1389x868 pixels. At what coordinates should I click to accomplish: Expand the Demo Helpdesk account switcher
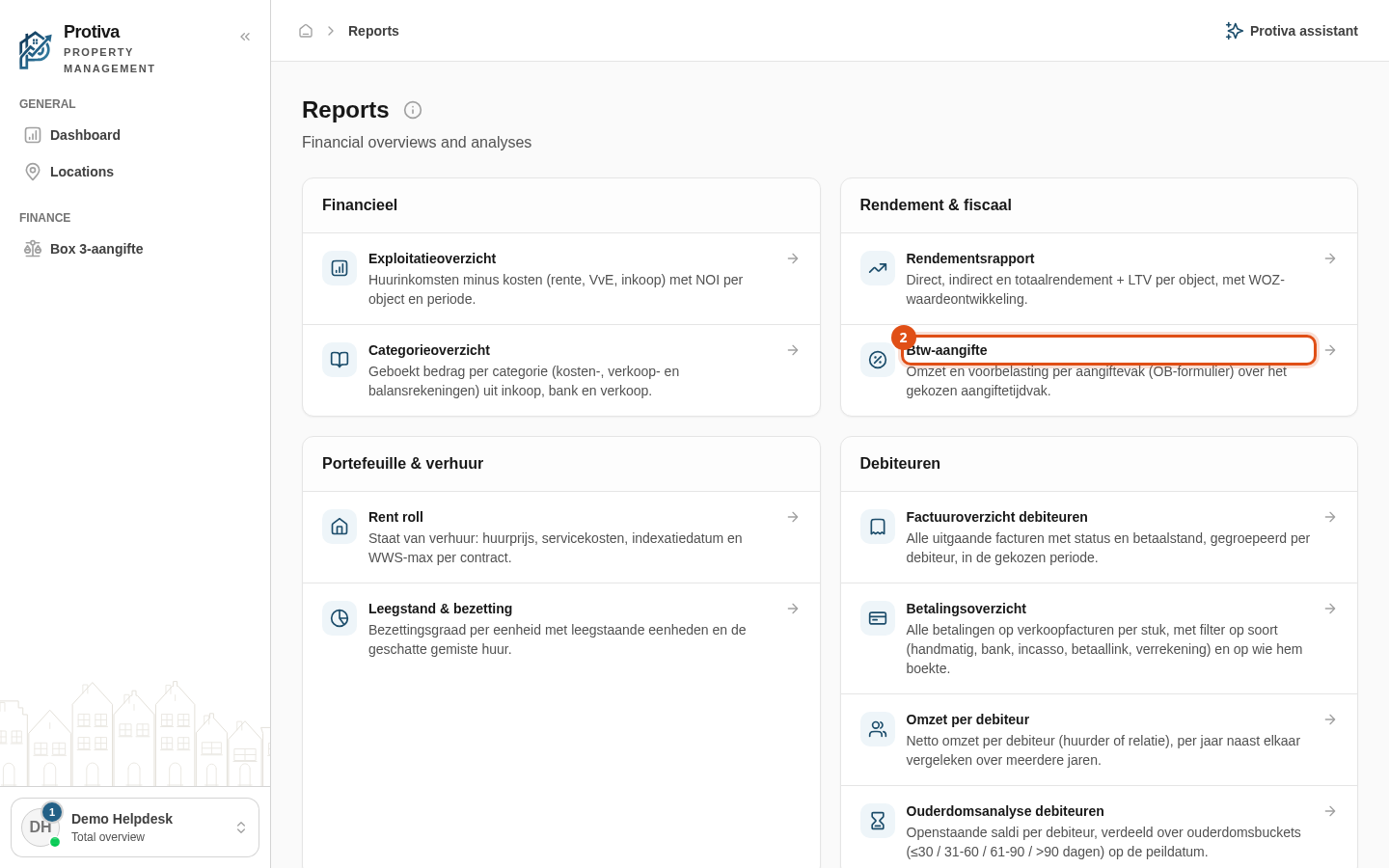(x=135, y=827)
